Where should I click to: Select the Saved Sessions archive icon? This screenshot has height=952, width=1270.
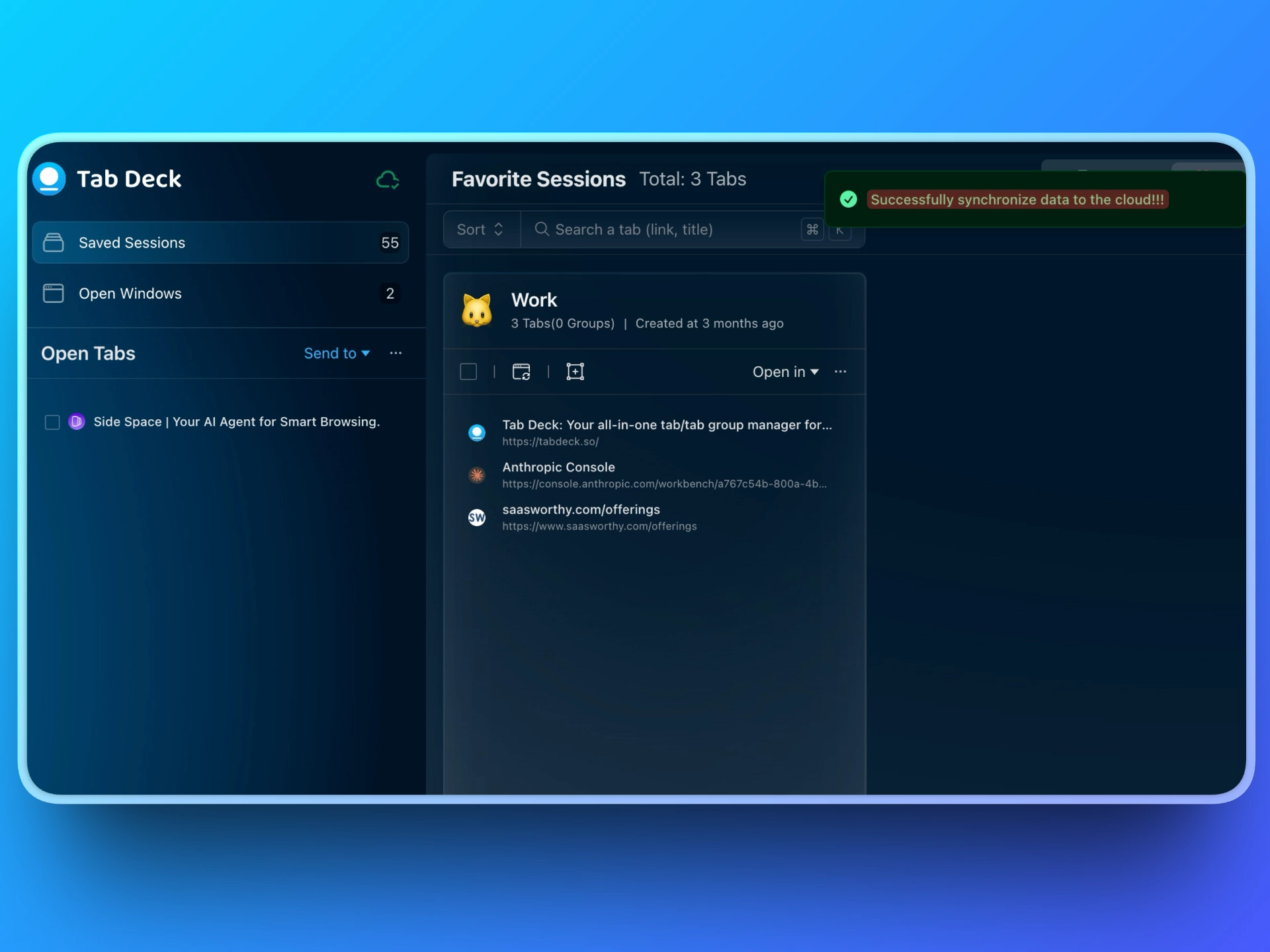(x=54, y=242)
